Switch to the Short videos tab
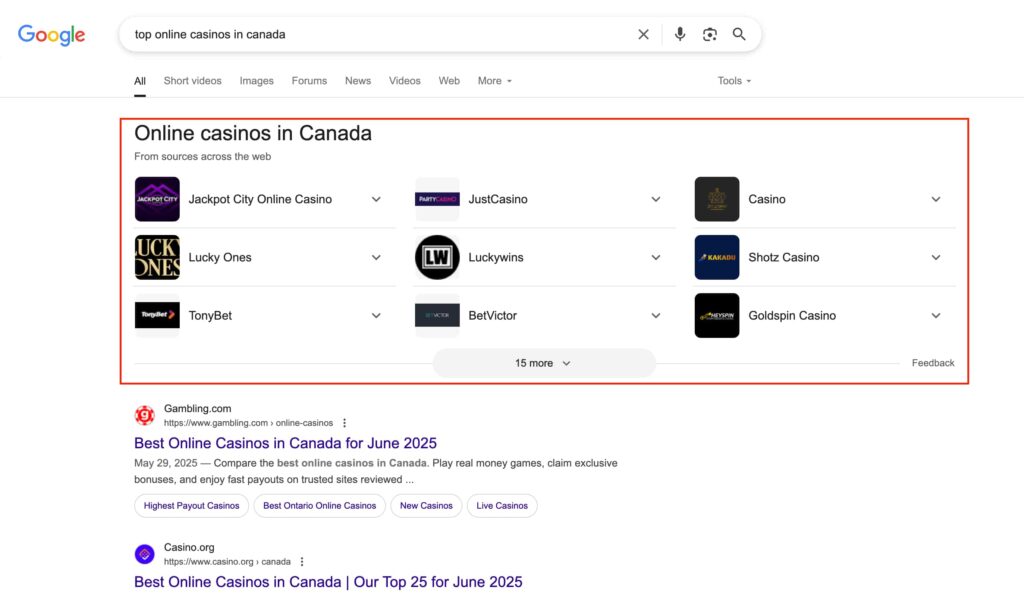The image size is (1024, 593). click(193, 81)
